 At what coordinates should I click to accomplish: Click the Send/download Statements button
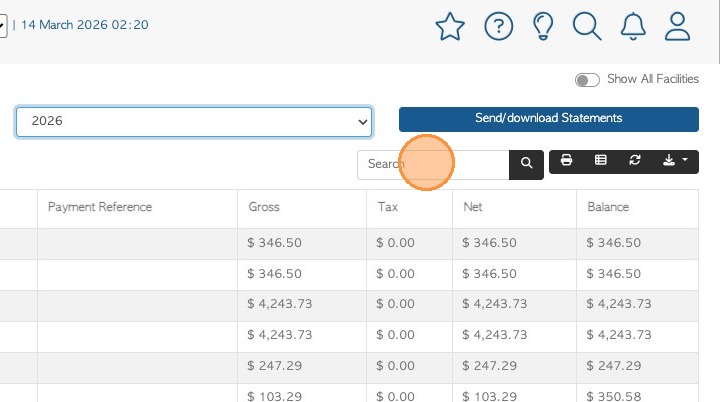point(548,119)
